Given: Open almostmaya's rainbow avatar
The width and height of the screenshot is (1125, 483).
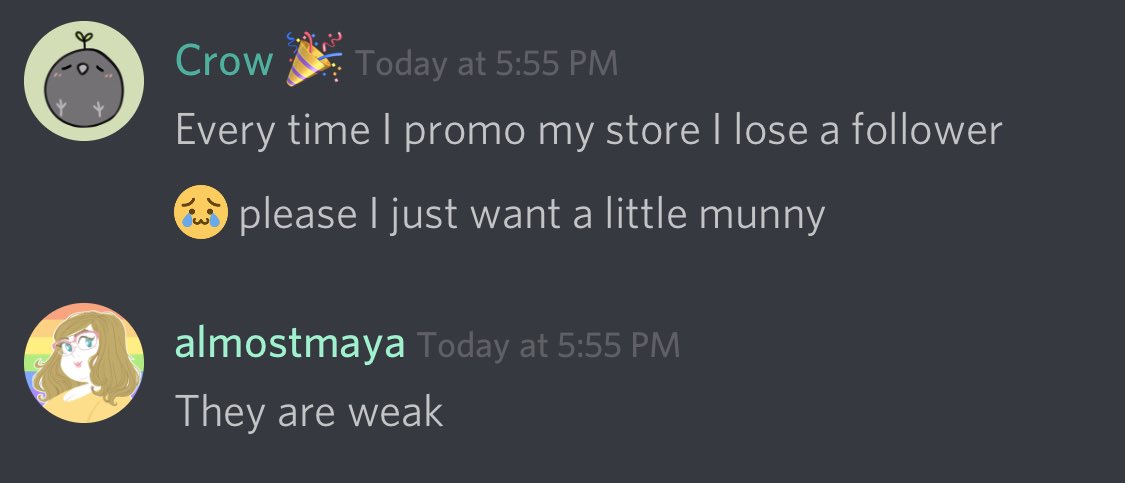Looking at the screenshot, I should (84, 363).
